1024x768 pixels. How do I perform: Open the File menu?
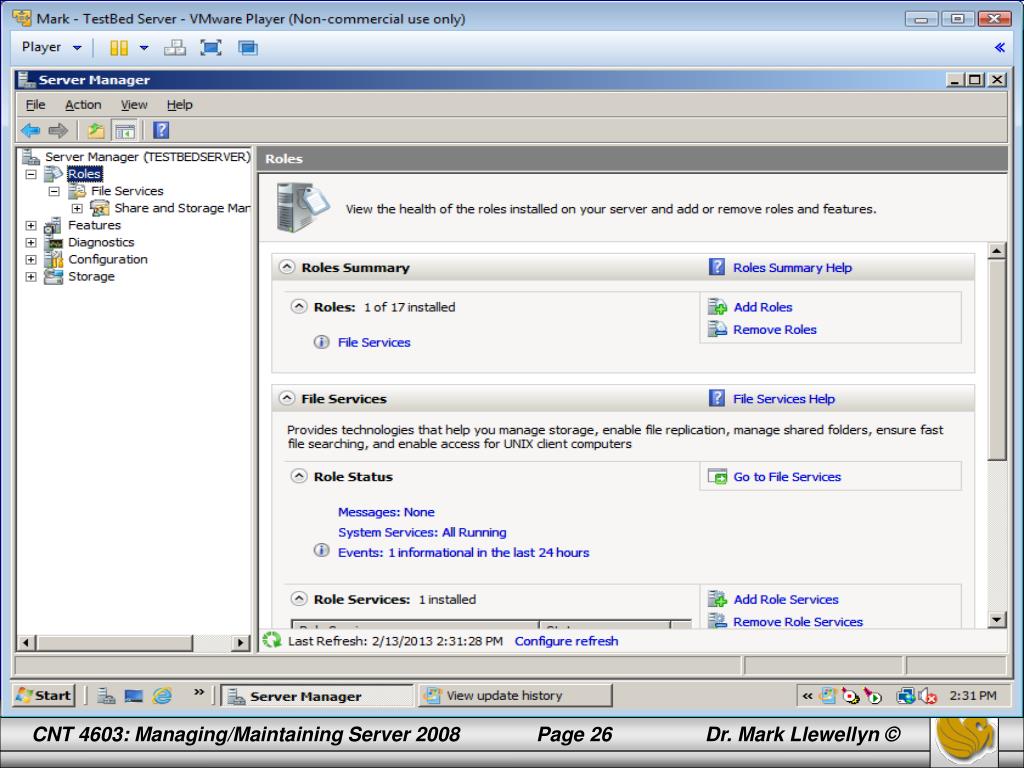click(x=35, y=104)
